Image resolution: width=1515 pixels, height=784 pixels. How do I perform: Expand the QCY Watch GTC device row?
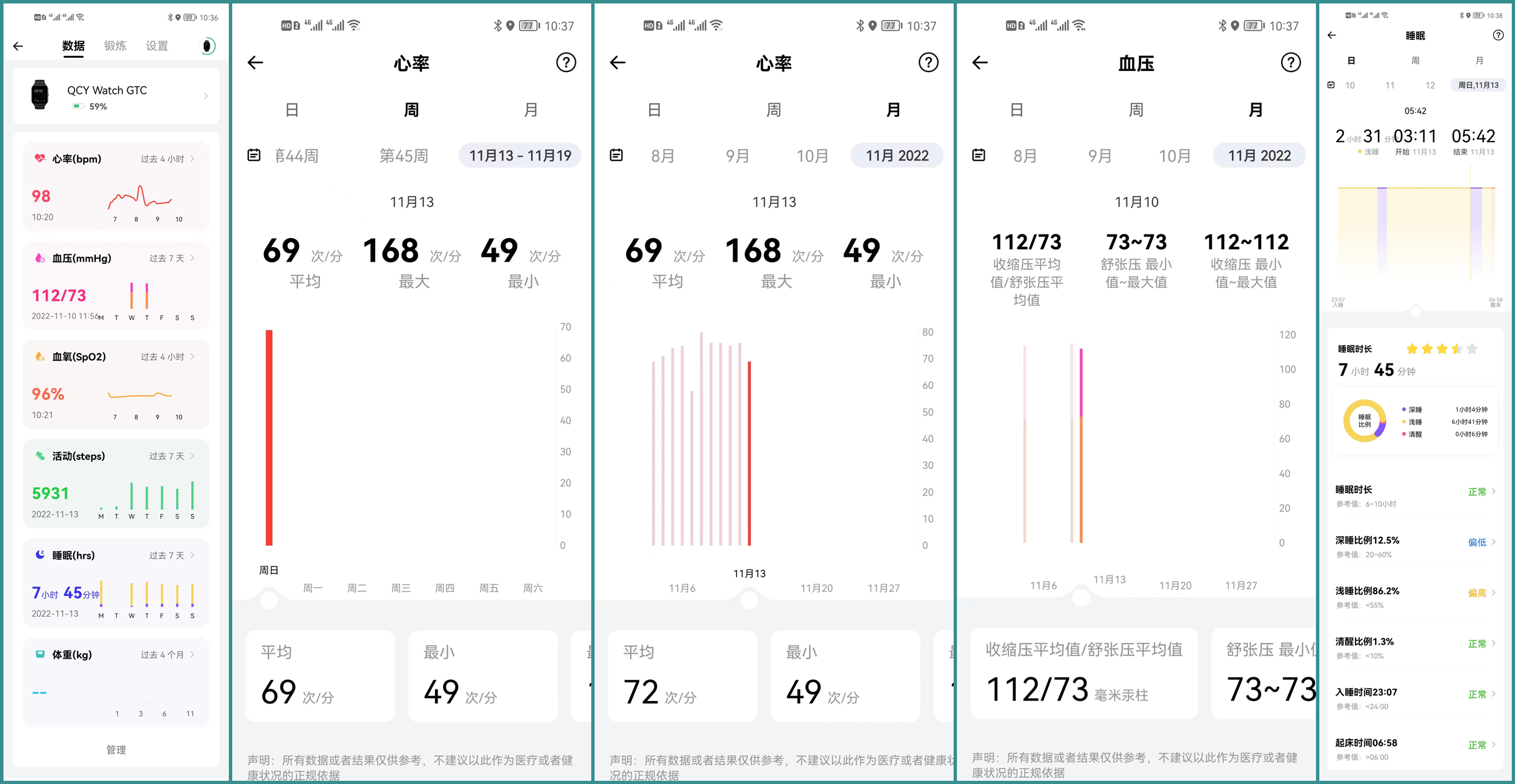[115, 96]
